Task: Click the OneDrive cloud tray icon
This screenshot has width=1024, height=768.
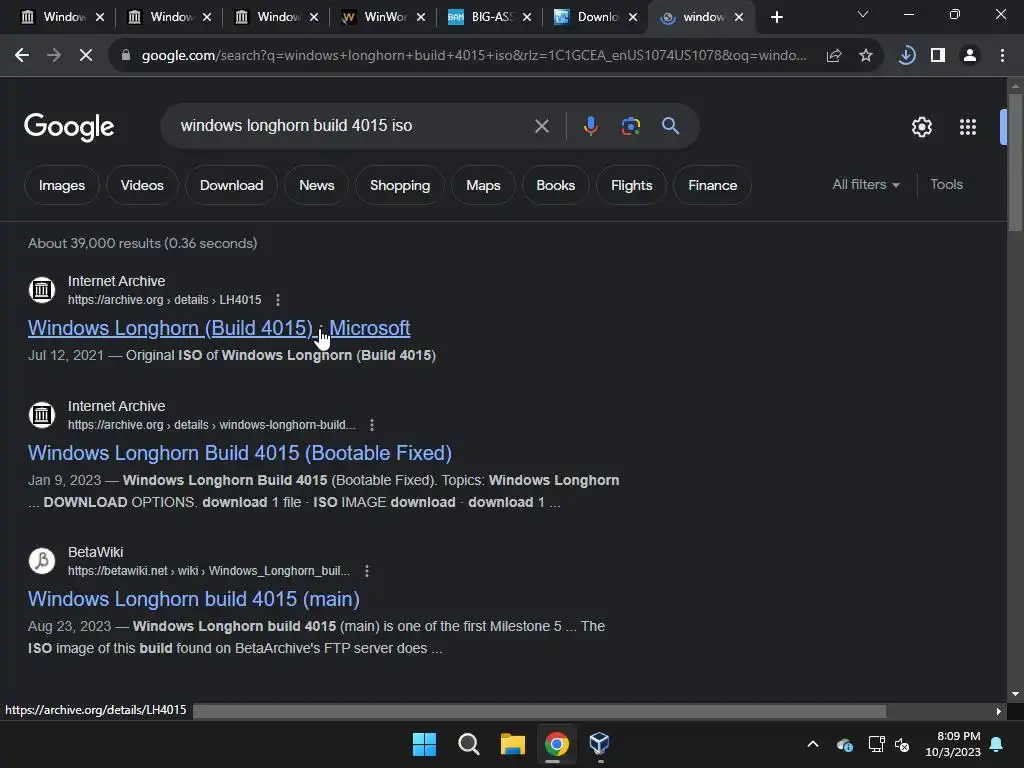Action: click(x=844, y=744)
